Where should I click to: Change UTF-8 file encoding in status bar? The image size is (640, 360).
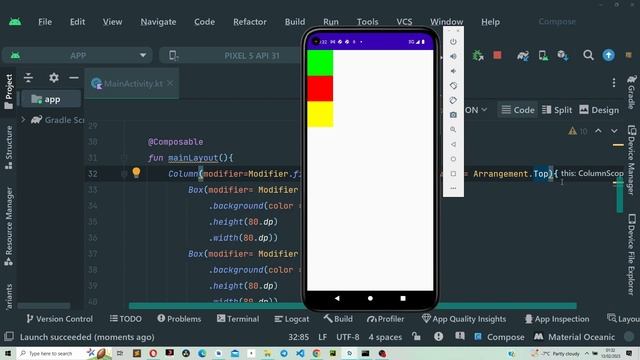[348, 337]
